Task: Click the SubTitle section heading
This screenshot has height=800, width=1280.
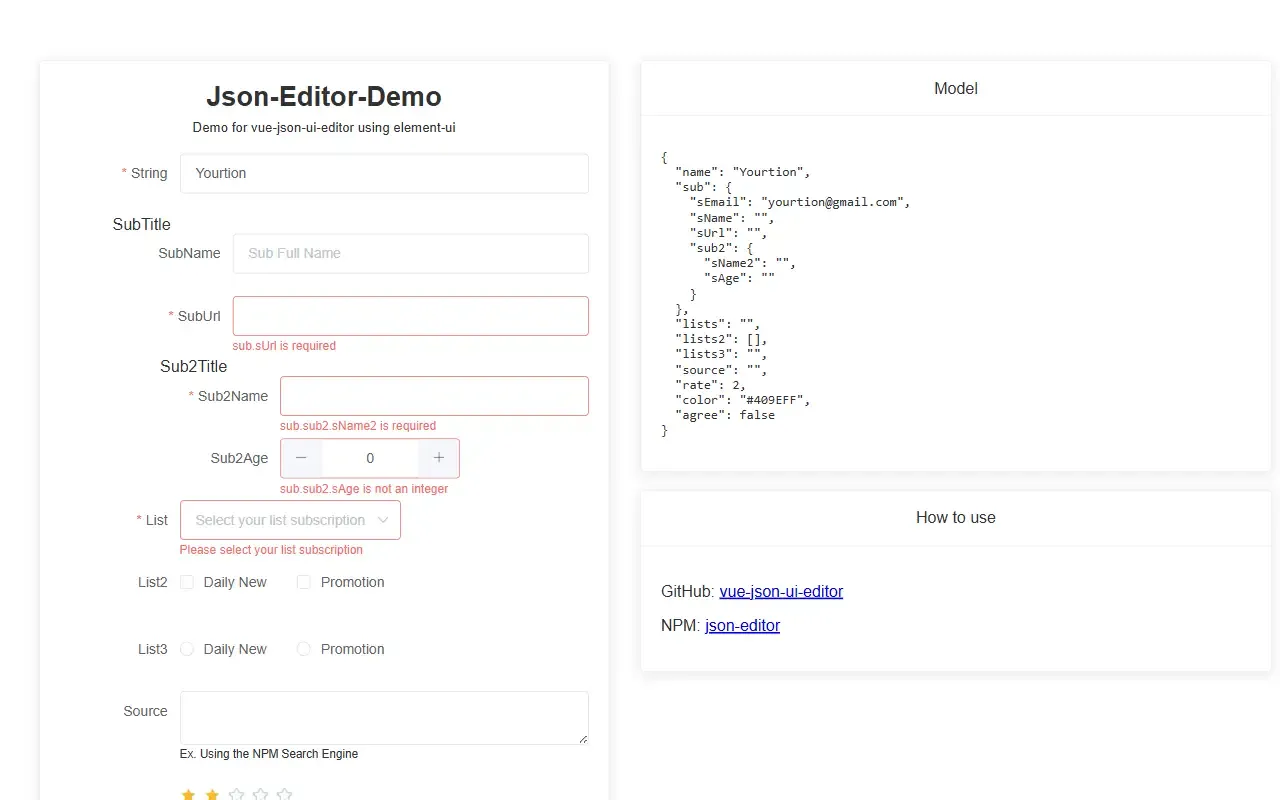Action: (x=142, y=224)
